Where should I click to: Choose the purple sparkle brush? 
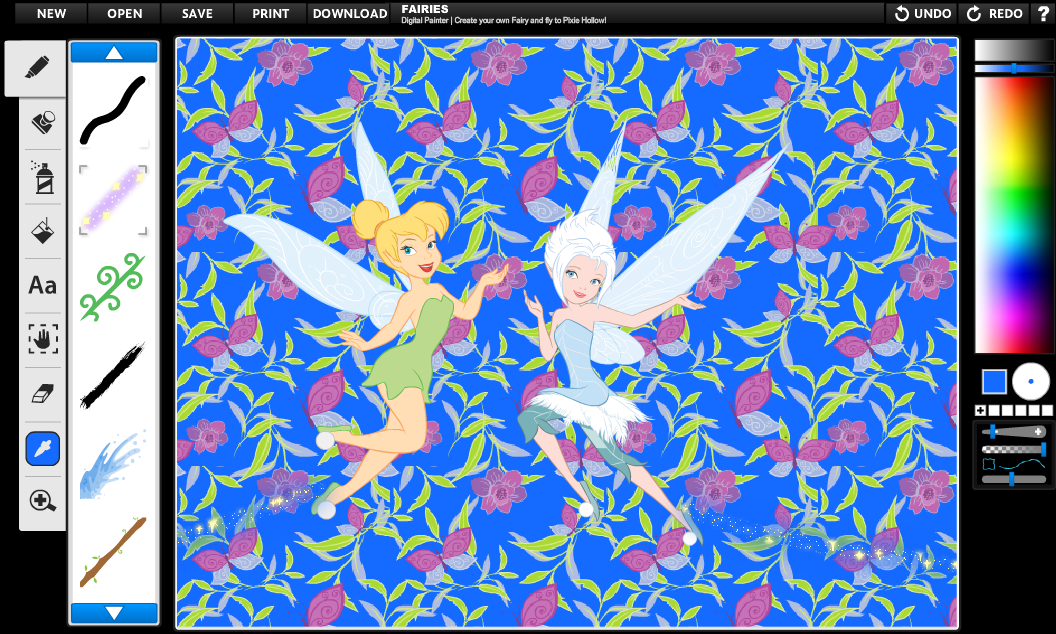click(113, 200)
